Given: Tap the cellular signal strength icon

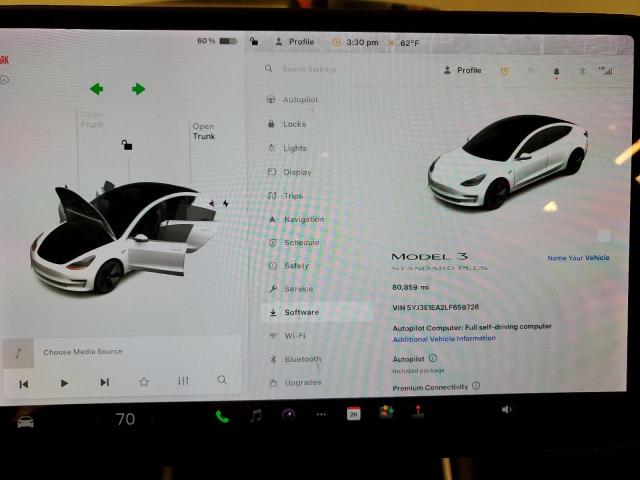Looking at the screenshot, I should click(605, 71).
